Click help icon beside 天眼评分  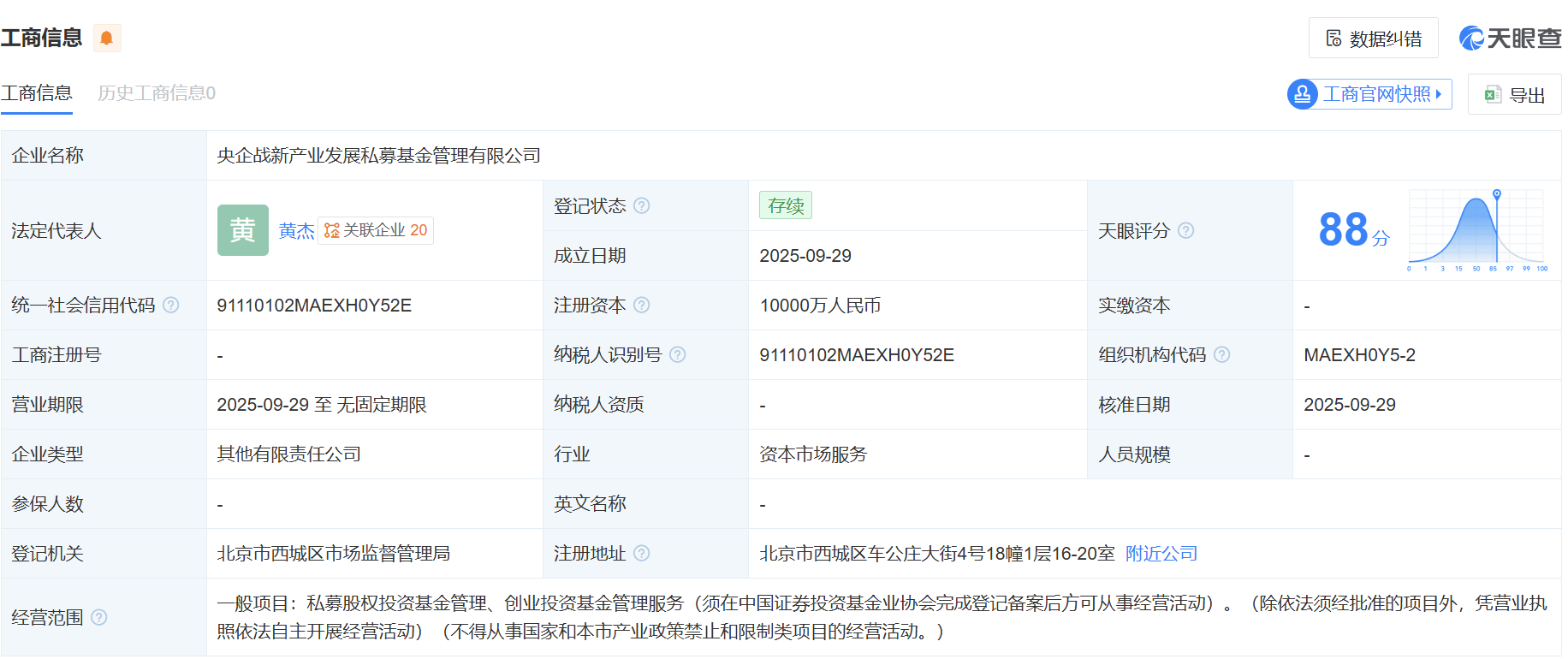point(1186,231)
